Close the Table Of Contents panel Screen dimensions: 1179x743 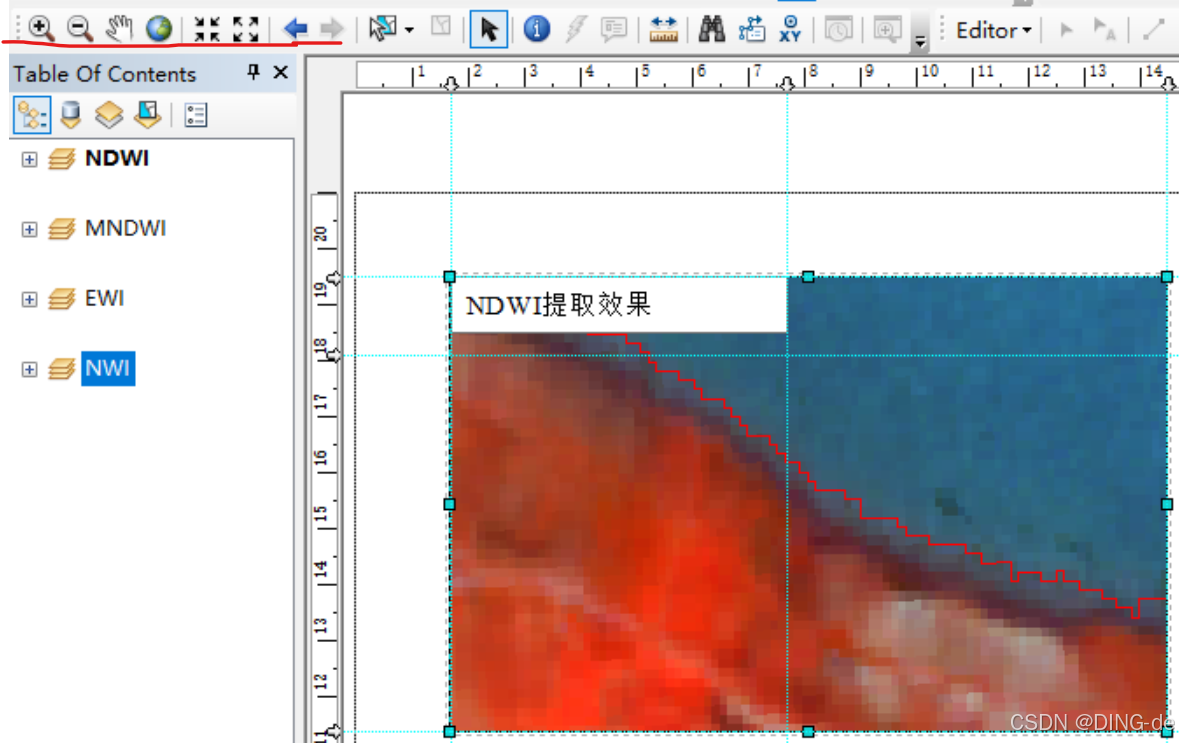(280, 72)
